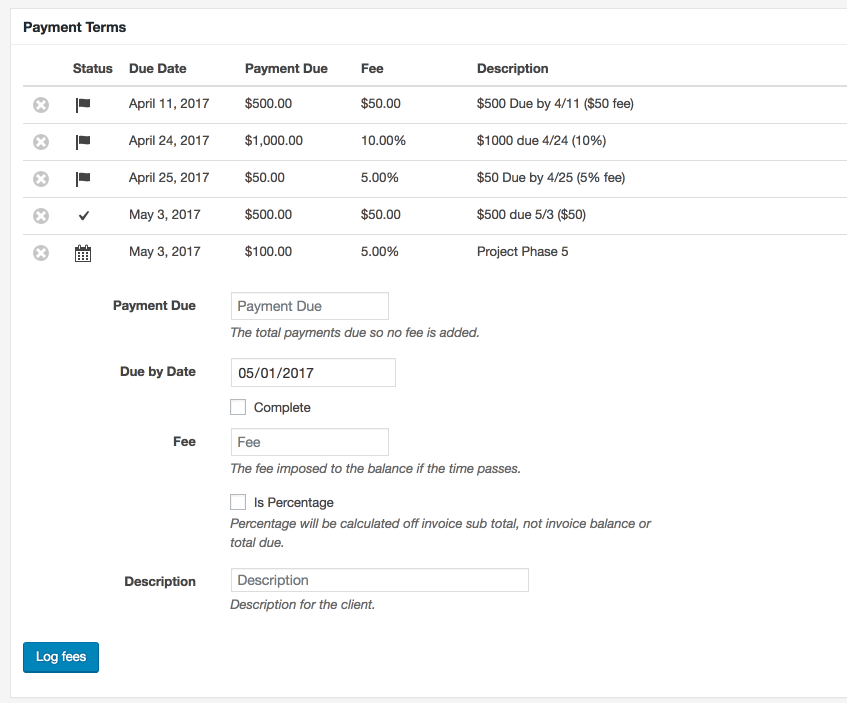Image resolution: width=847 pixels, height=703 pixels.
Task: Remove the $500 due 5/3 term
Action: 41,216
